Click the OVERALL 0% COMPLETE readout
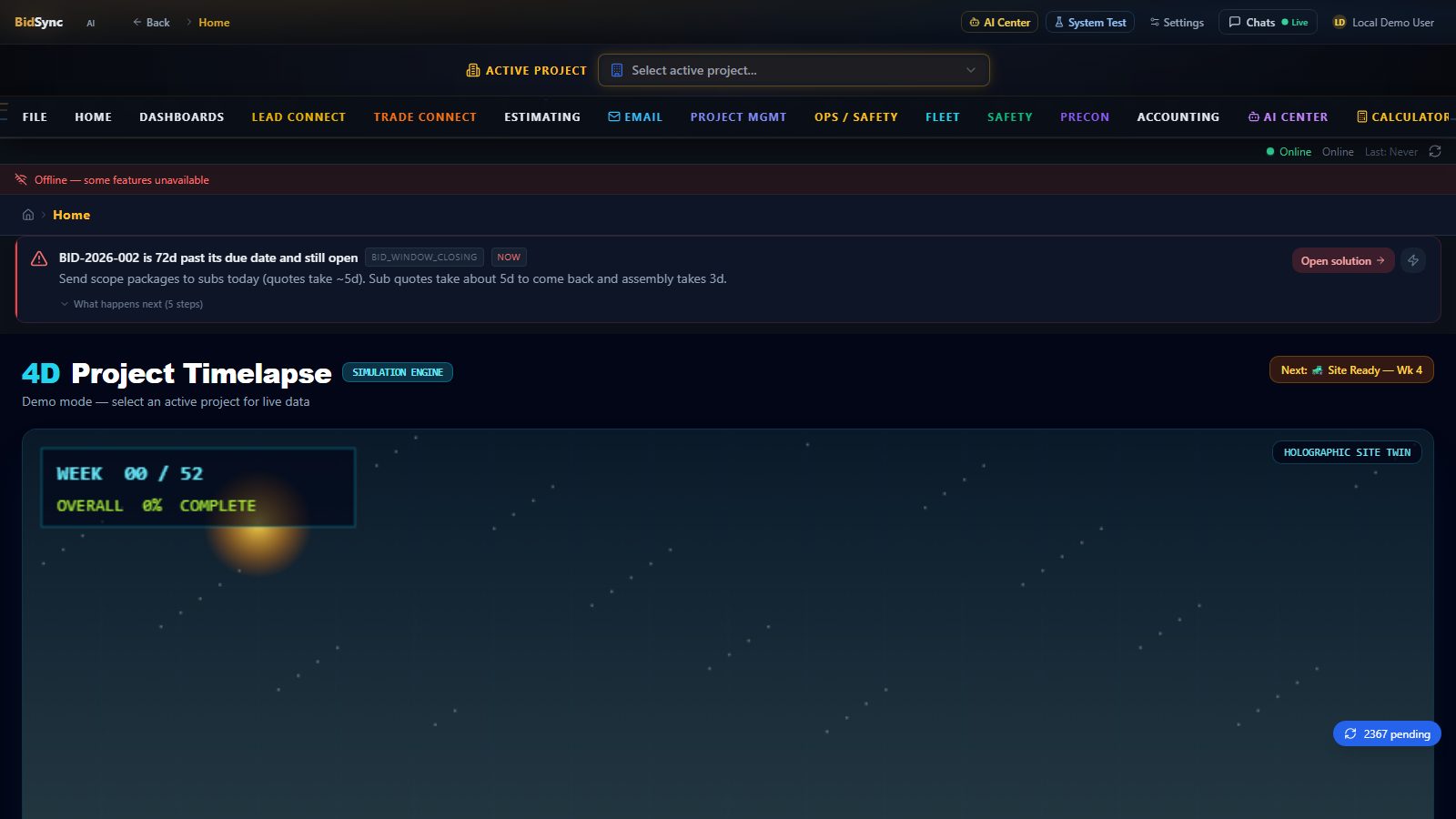Viewport: 1456px width, 819px height. 157,505
